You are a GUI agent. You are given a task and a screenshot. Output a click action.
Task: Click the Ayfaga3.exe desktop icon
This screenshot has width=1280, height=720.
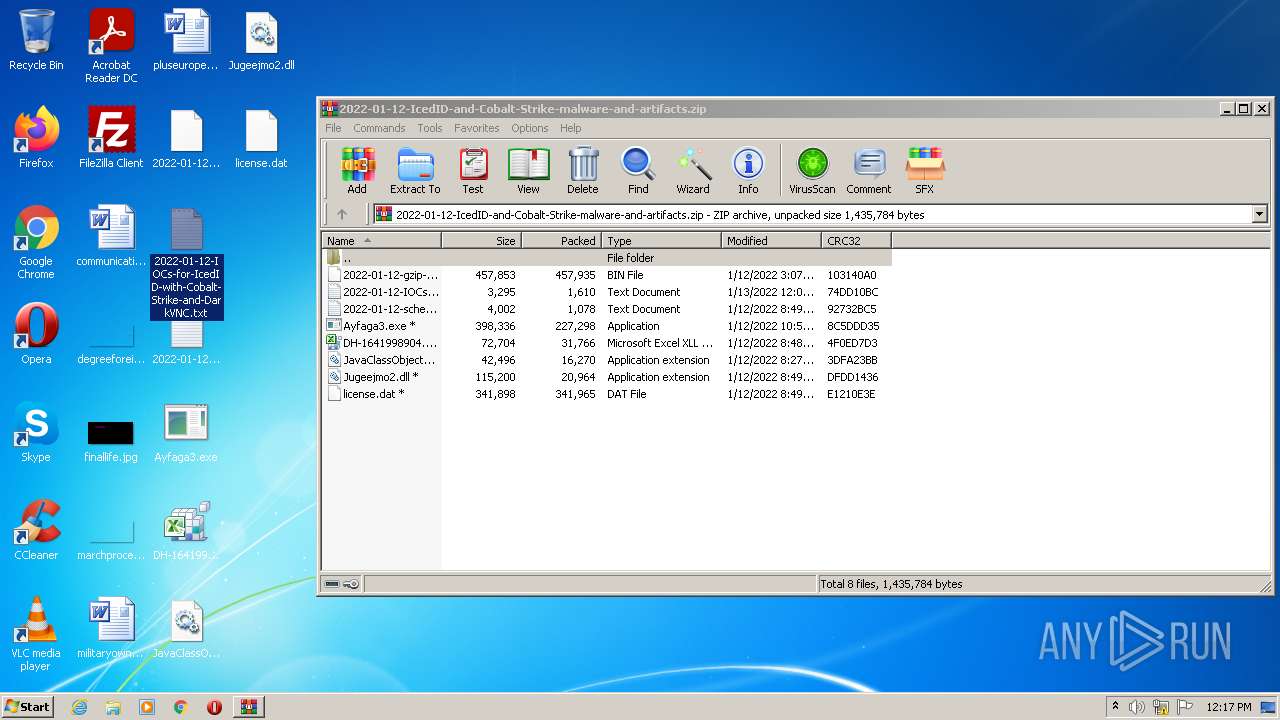pyautogui.click(x=186, y=433)
